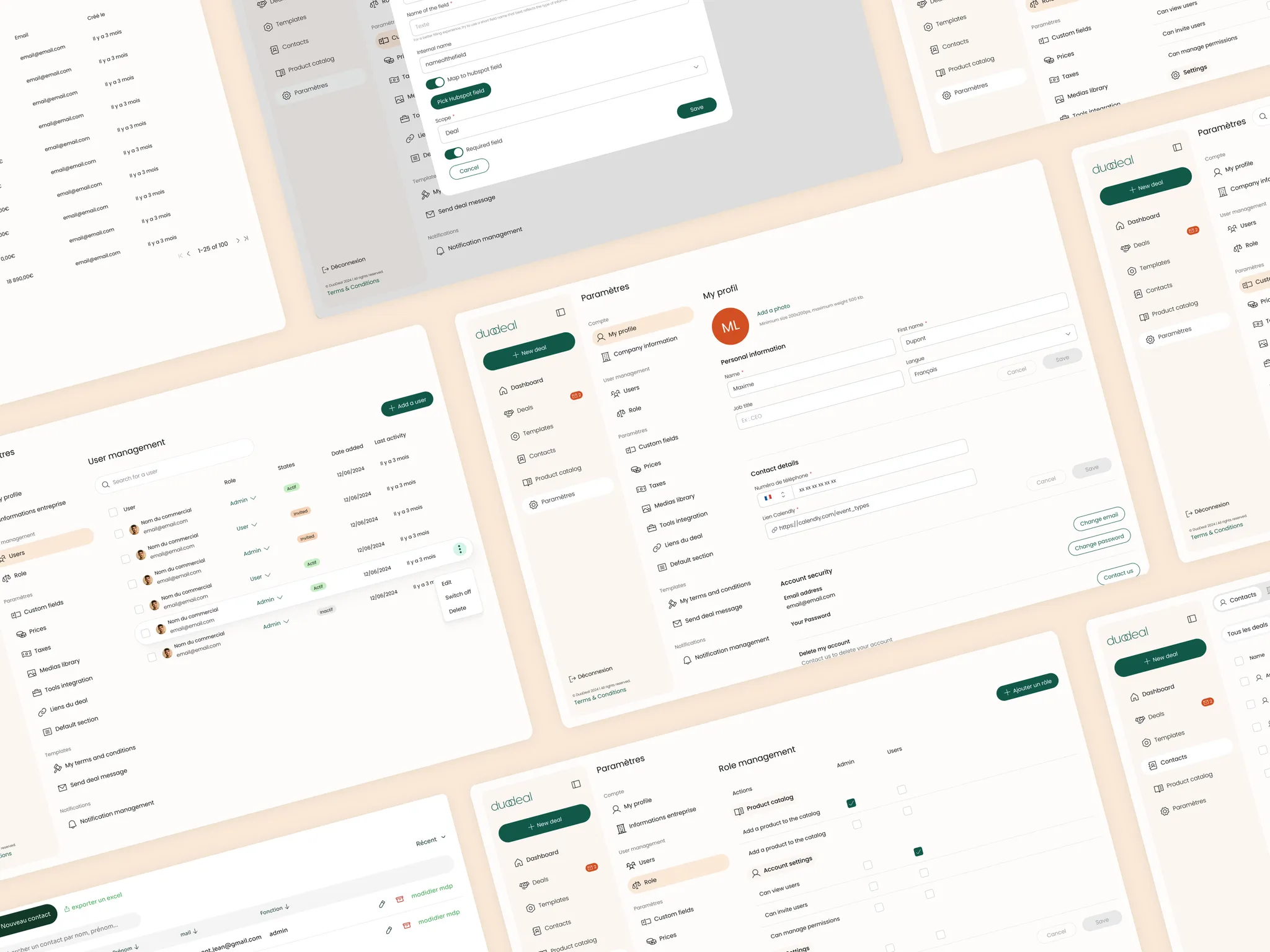The width and height of the screenshot is (1270, 952).
Task: Select 'Company information' in the My profil window
Action: point(639,348)
